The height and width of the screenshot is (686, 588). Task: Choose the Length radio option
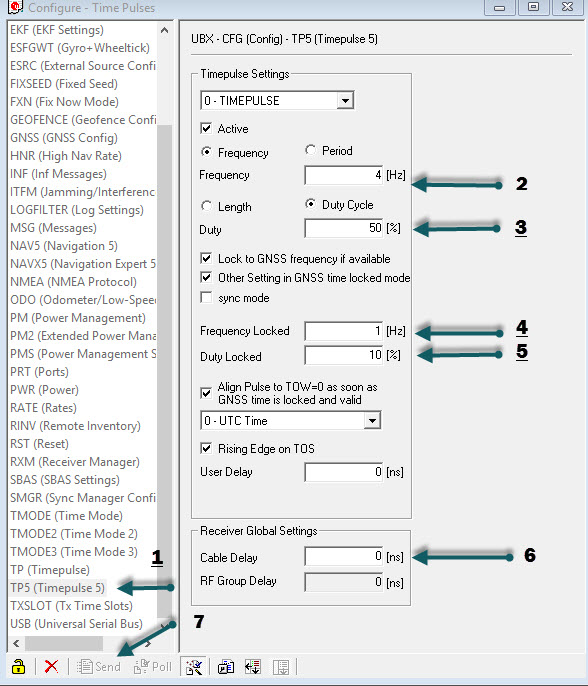[x=206, y=206]
